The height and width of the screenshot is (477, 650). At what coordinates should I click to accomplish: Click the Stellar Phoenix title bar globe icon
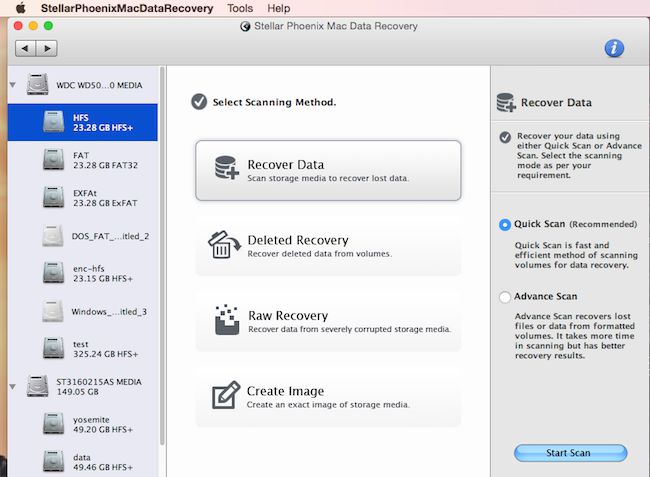[x=245, y=27]
